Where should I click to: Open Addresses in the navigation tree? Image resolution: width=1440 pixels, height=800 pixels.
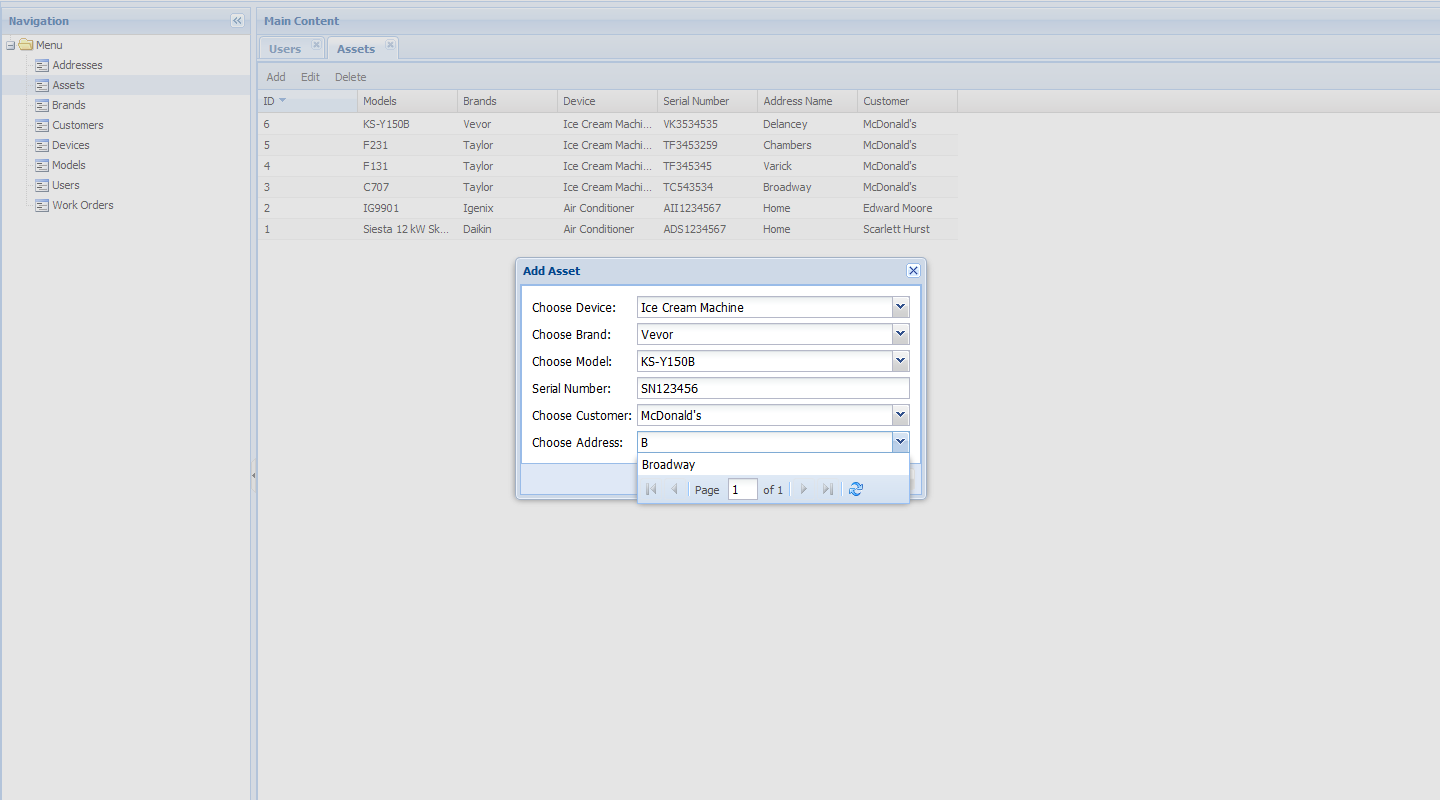(x=77, y=65)
